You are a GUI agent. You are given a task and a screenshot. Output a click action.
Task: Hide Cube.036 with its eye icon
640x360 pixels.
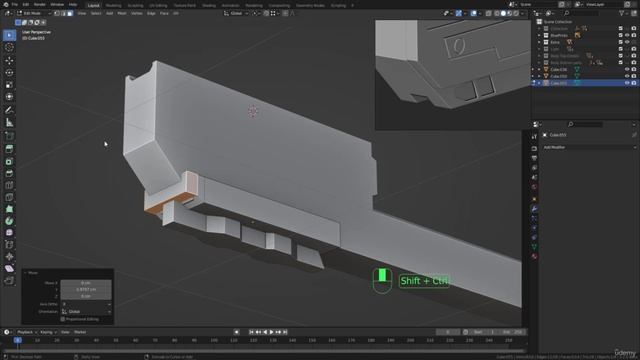point(627,69)
